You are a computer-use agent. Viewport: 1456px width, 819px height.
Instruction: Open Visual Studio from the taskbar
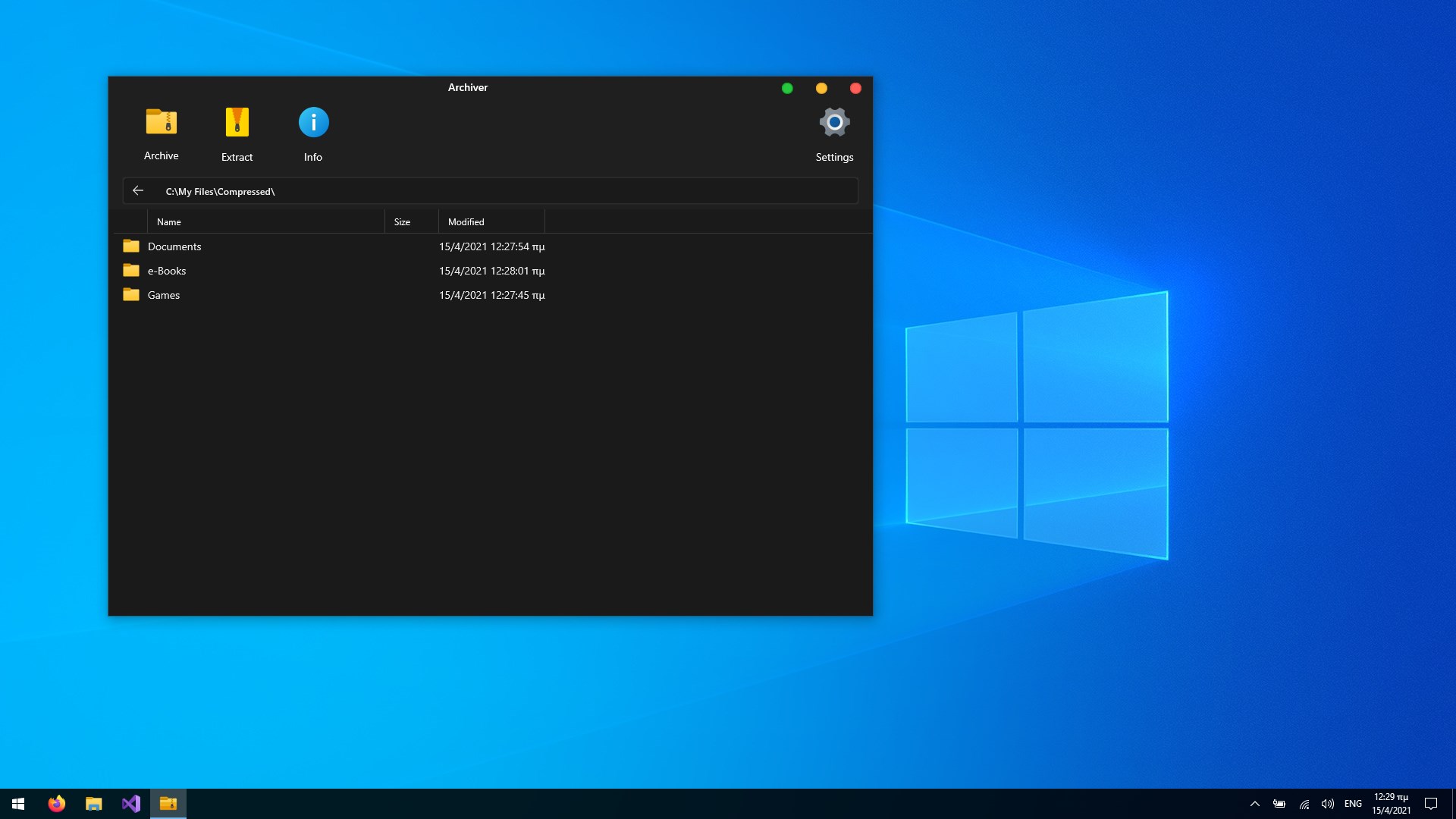pyautogui.click(x=131, y=804)
